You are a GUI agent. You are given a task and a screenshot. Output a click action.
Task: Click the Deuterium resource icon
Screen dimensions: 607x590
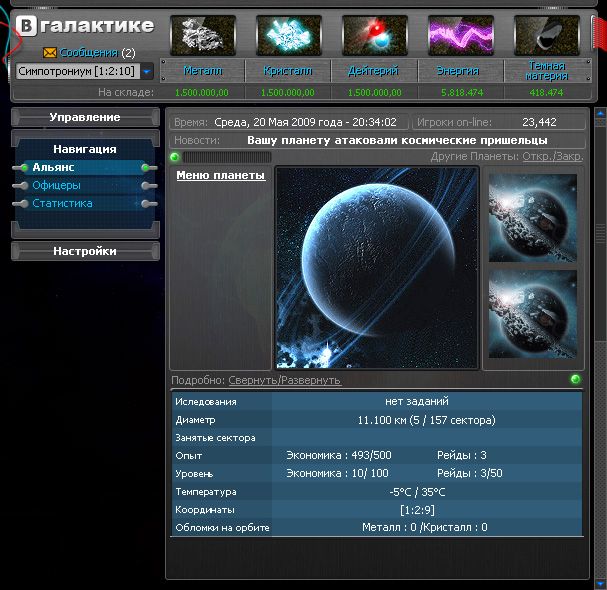pos(375,35)
